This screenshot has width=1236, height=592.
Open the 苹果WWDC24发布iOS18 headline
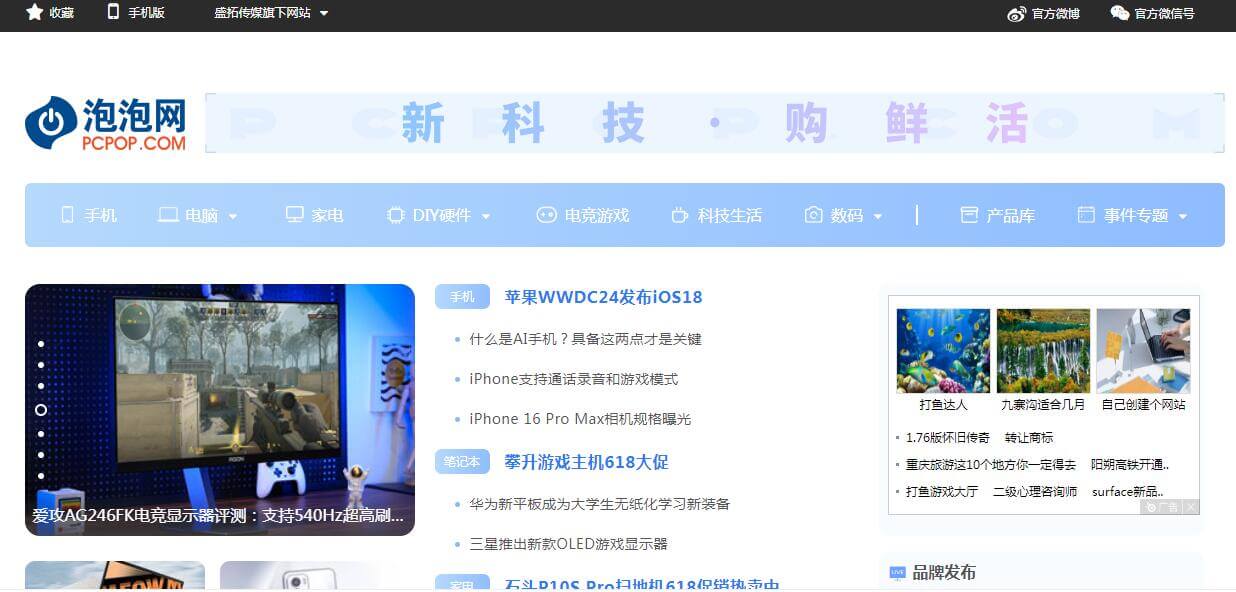pos(603,297)
